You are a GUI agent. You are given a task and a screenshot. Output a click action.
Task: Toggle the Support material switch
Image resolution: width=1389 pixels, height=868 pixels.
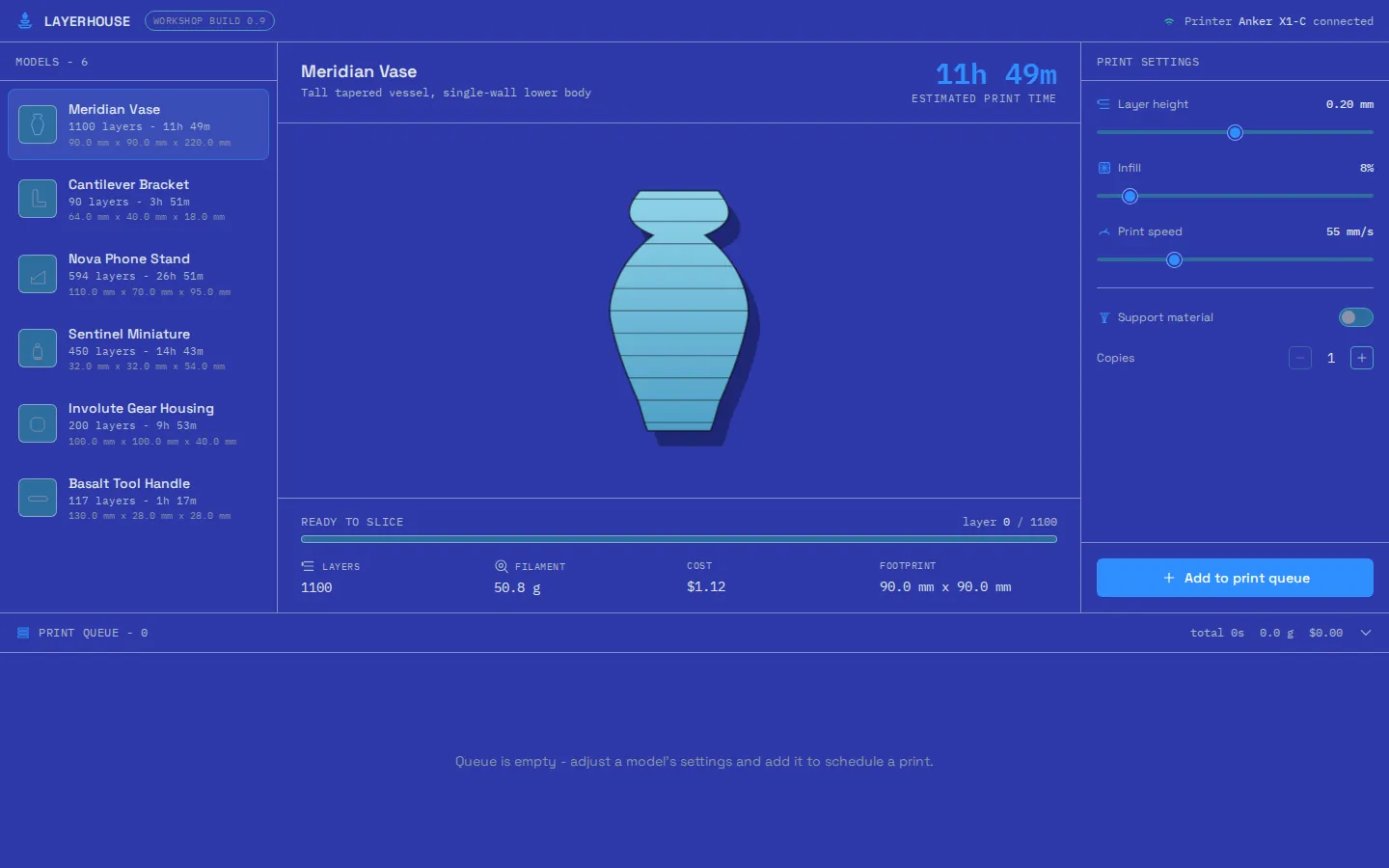tap(1355, 317)
